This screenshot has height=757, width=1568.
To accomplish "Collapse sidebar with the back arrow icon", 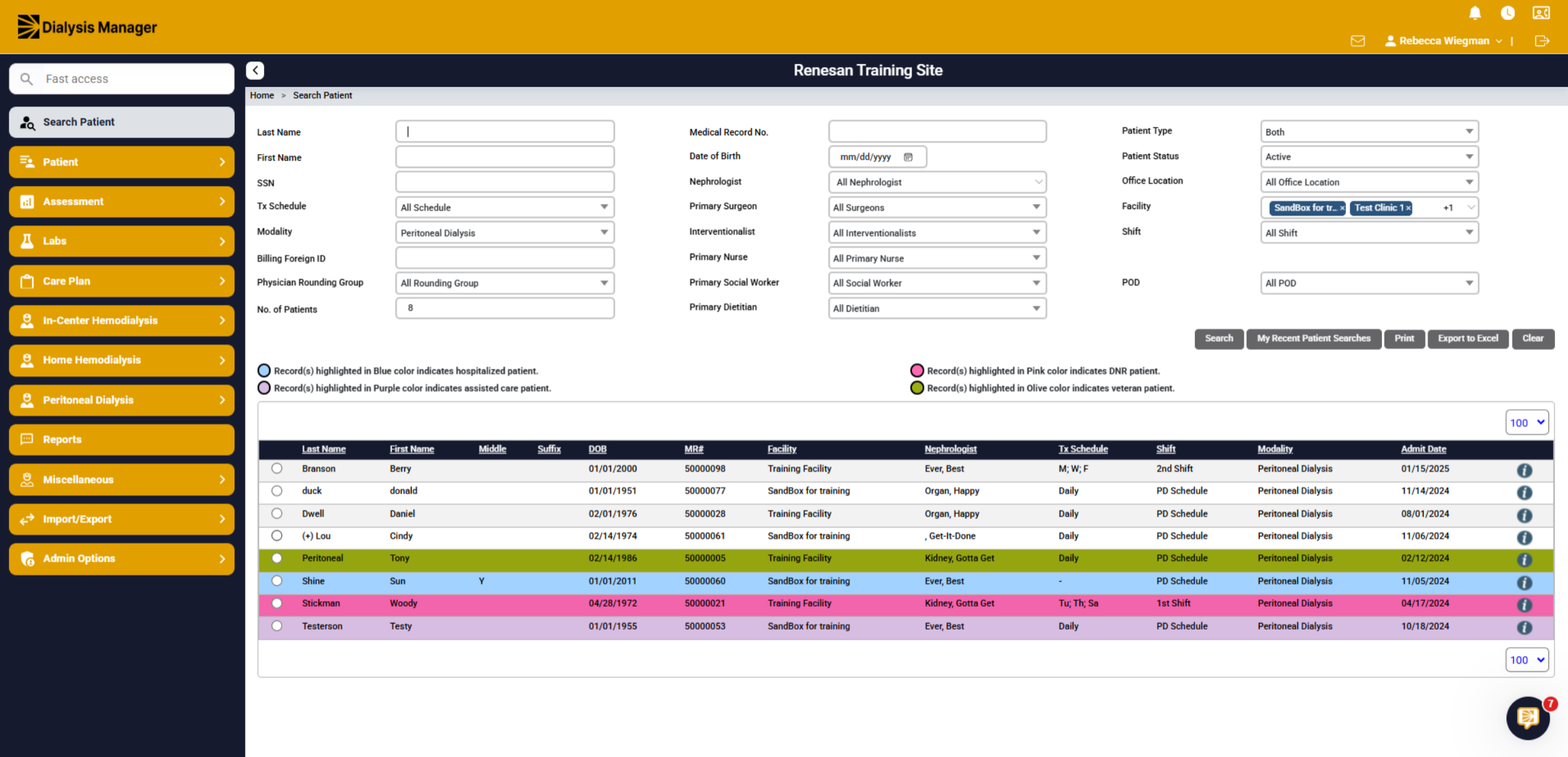I will (x=255, y=71).
